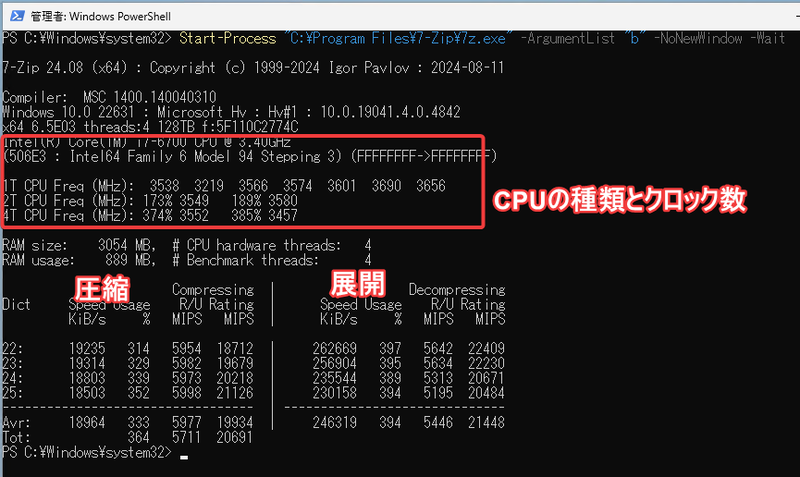The height and width of the screenshot is (477, 800).
Task: Click the release date '2024-08-11'
Action: coord(467,68)
